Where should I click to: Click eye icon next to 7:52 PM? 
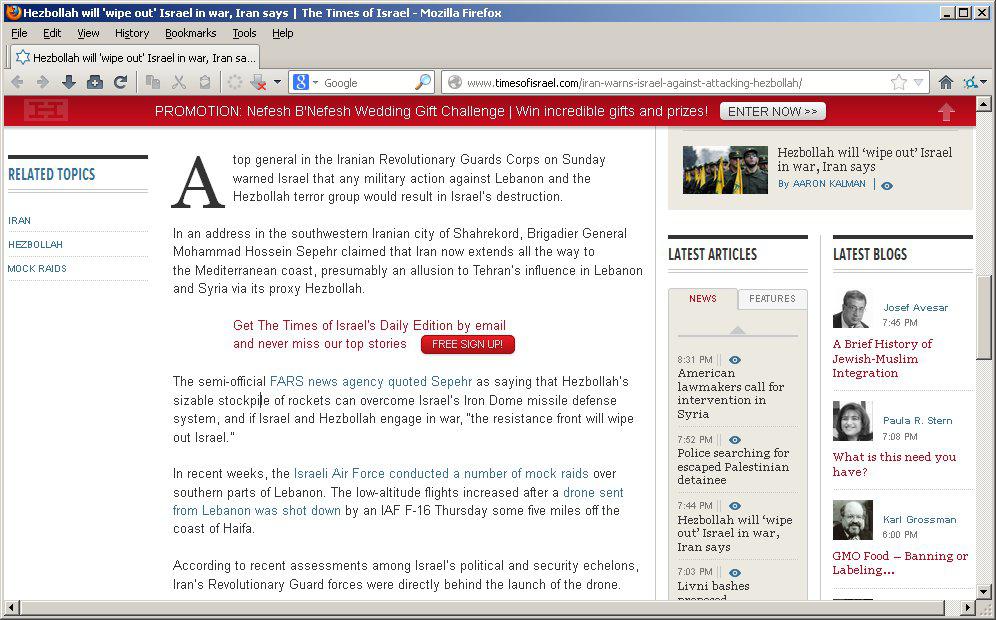click(x=735, y=440)
